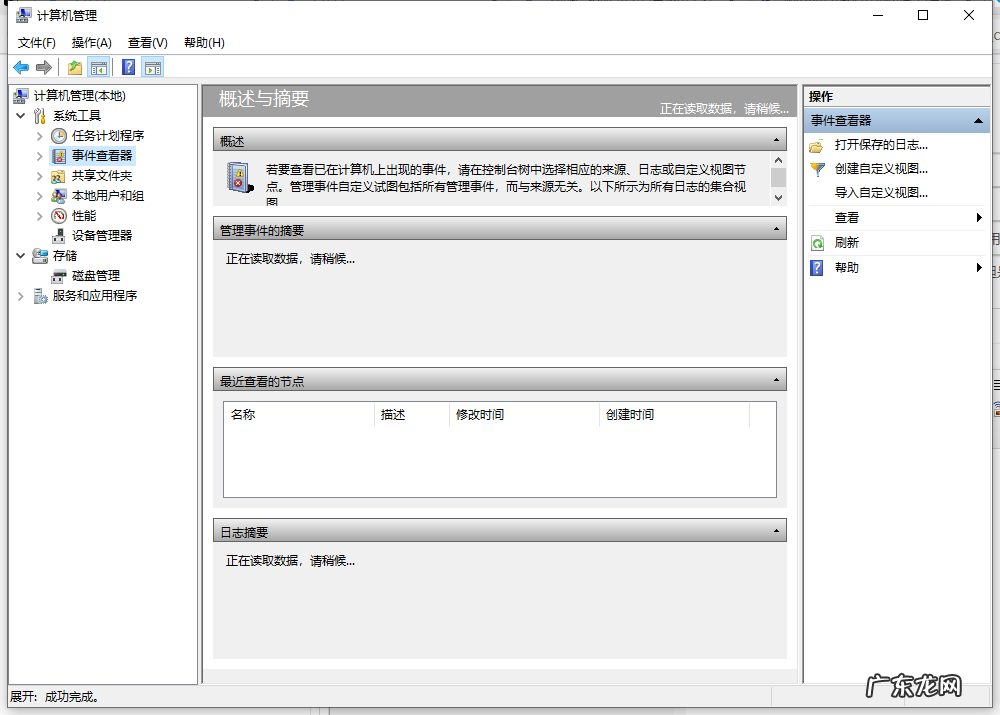Open the 文件(F) menu

pos(37,43)
